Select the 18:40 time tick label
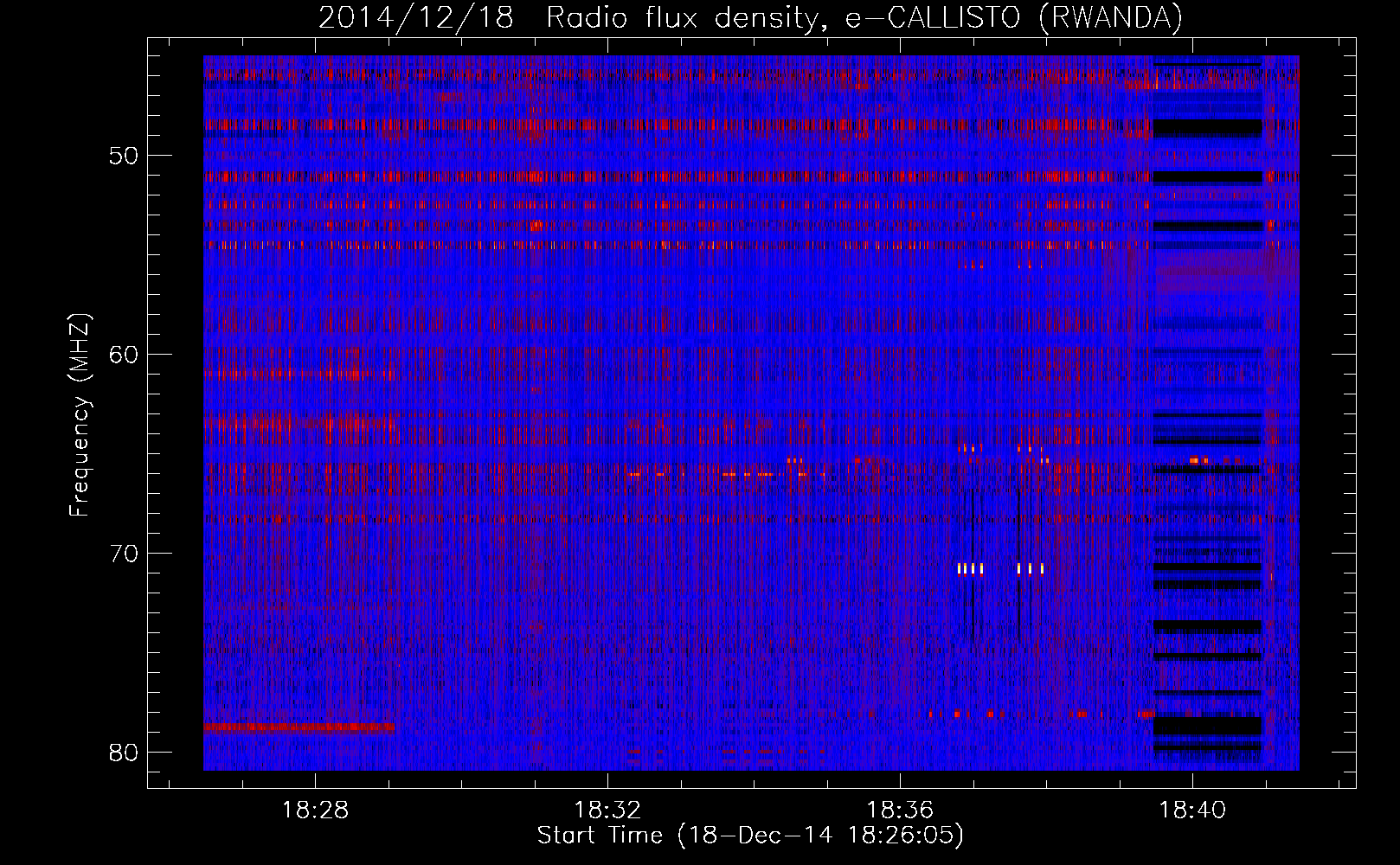Viewport: 1400px width, 865px height. pyautogui.click(x=1192, y=811)
